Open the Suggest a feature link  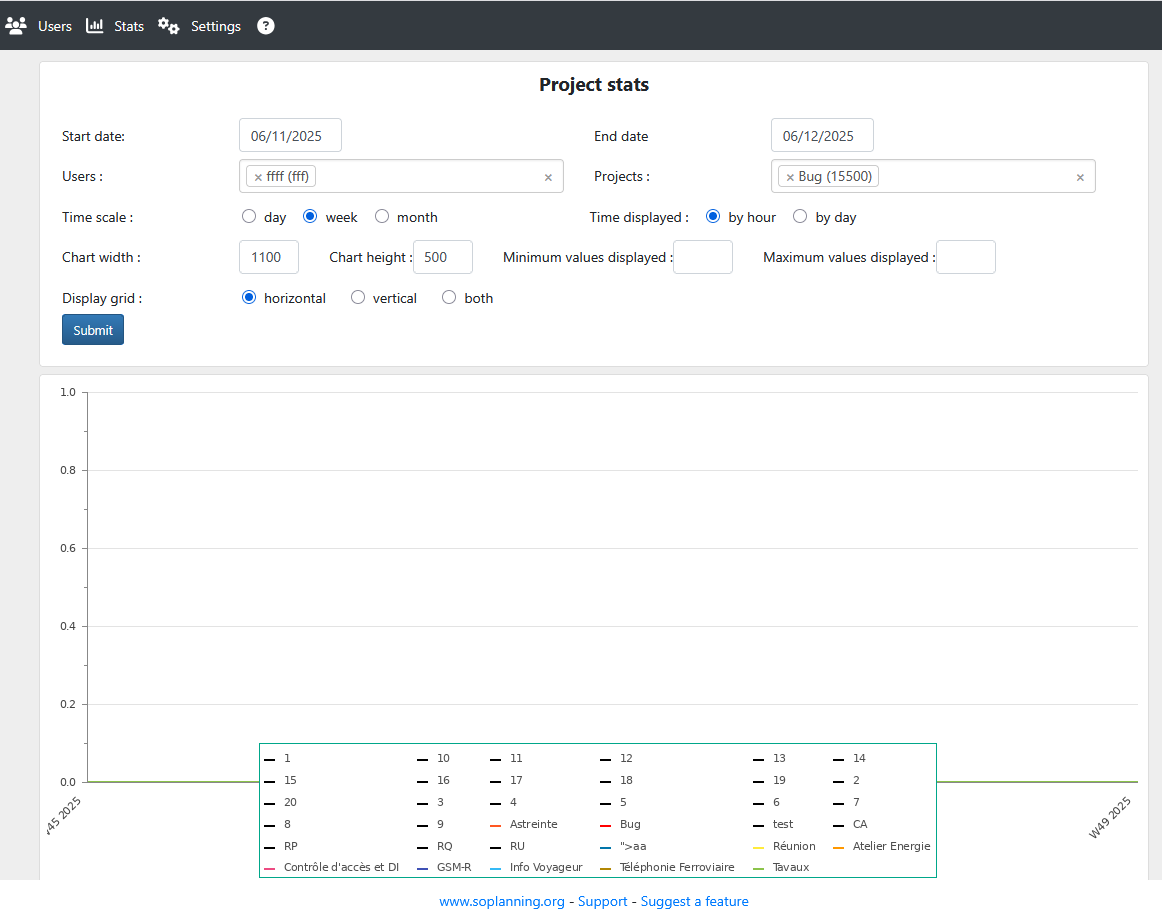[694, 901]
